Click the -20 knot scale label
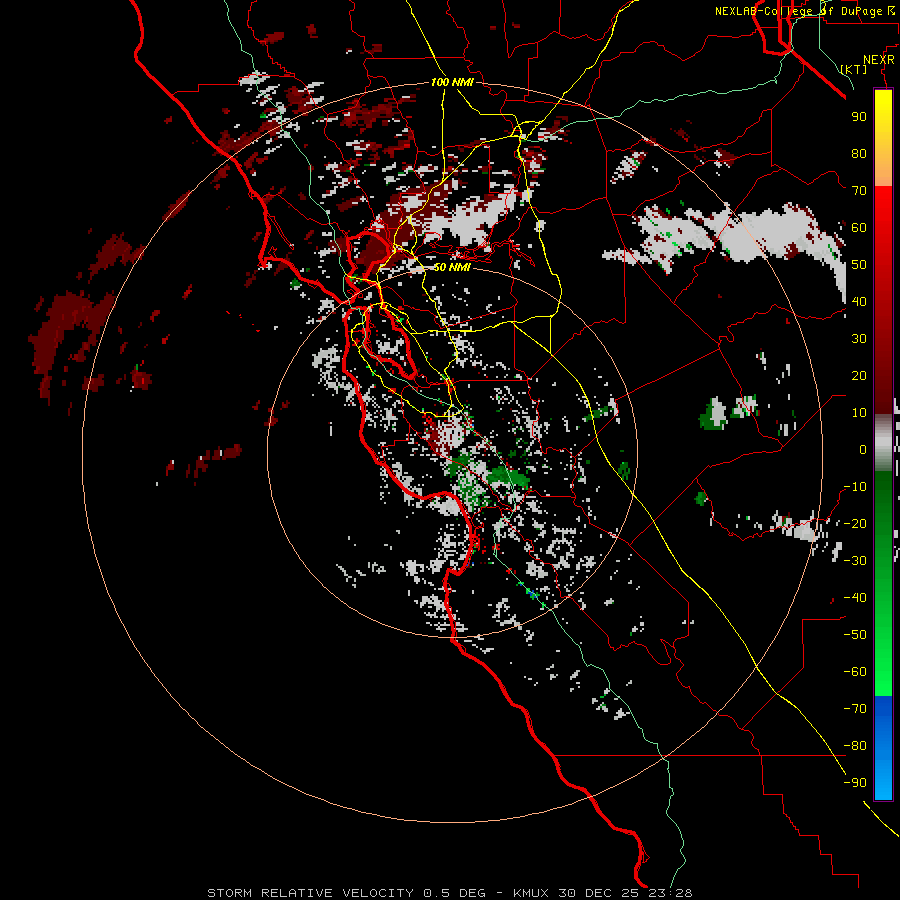Viewport: 900px width, 900px height. (855, 523)
